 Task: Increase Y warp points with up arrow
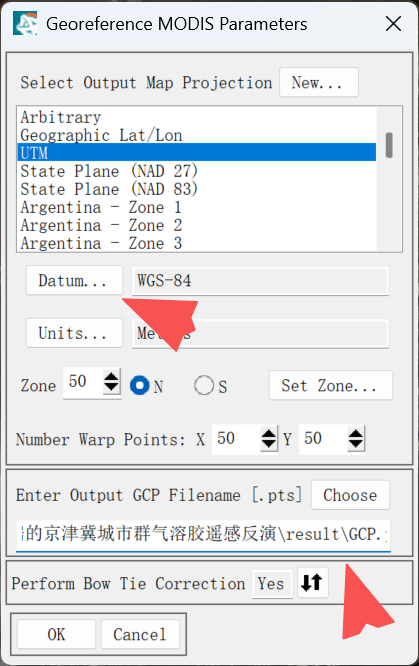[x=356, y=434]
